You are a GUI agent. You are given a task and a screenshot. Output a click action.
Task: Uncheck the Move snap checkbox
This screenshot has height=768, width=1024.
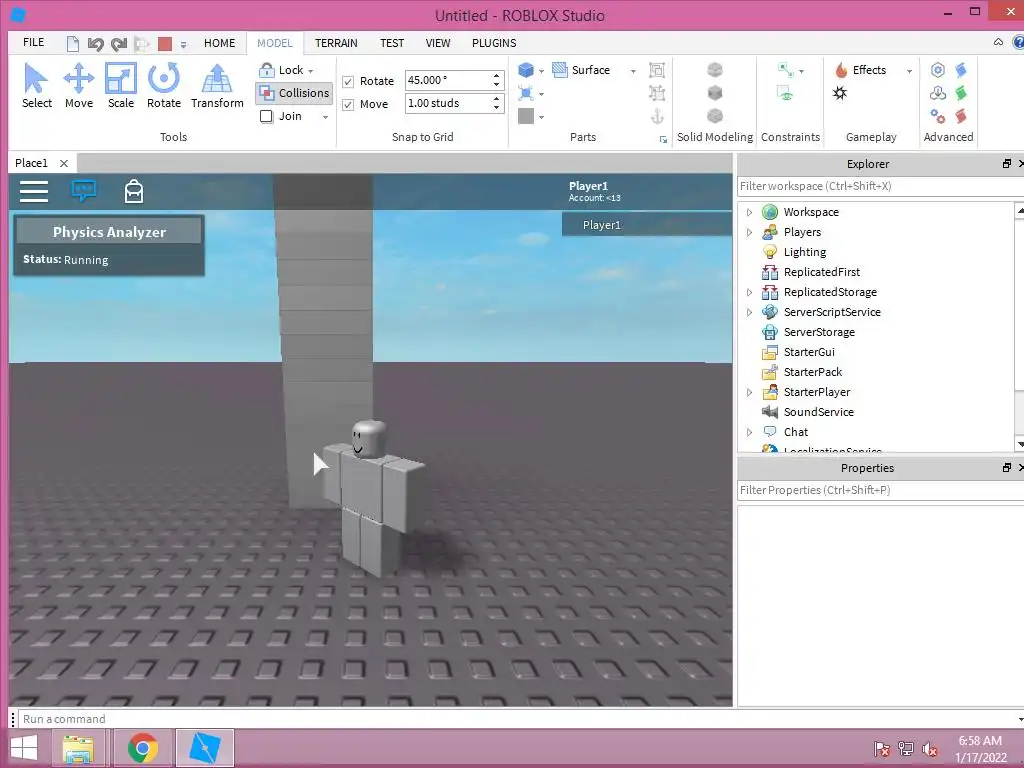pos(348,104)
